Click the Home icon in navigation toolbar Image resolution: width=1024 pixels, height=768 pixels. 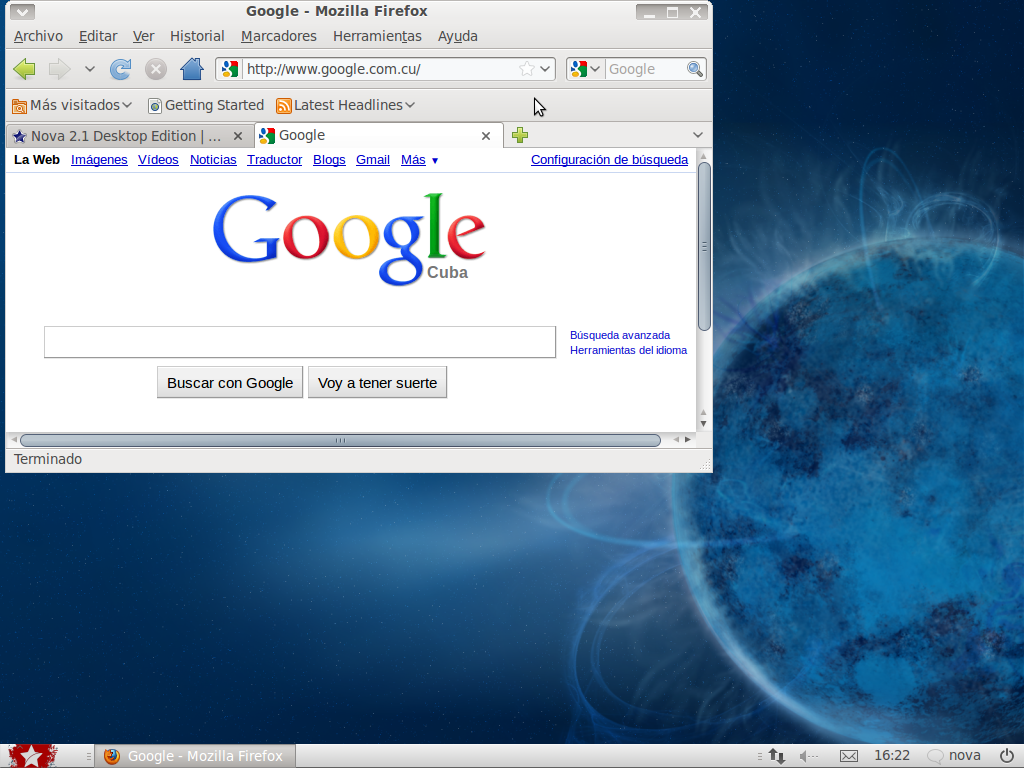[192, 69]
